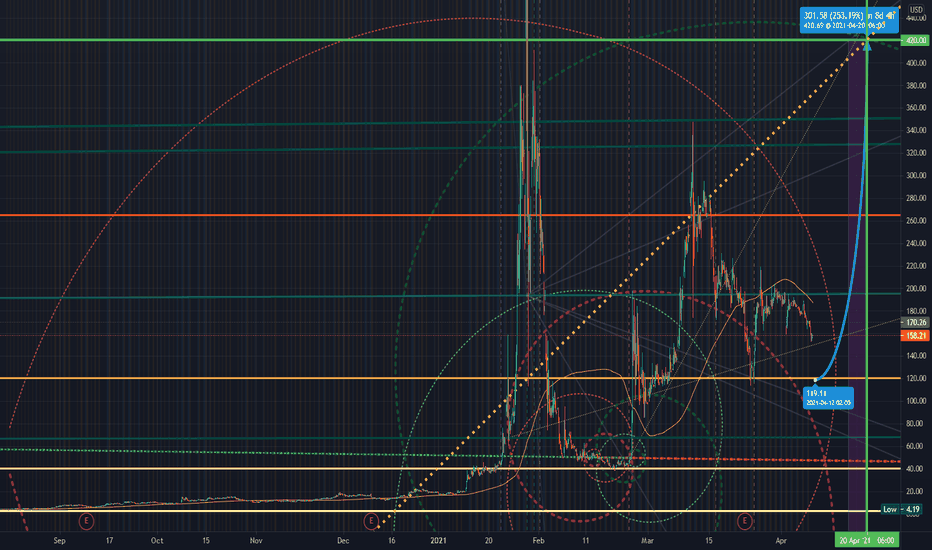Viewport: 932px width, 550px height.
Task: Click the 400.00 price axis label
Action: [x=916, y=63]
